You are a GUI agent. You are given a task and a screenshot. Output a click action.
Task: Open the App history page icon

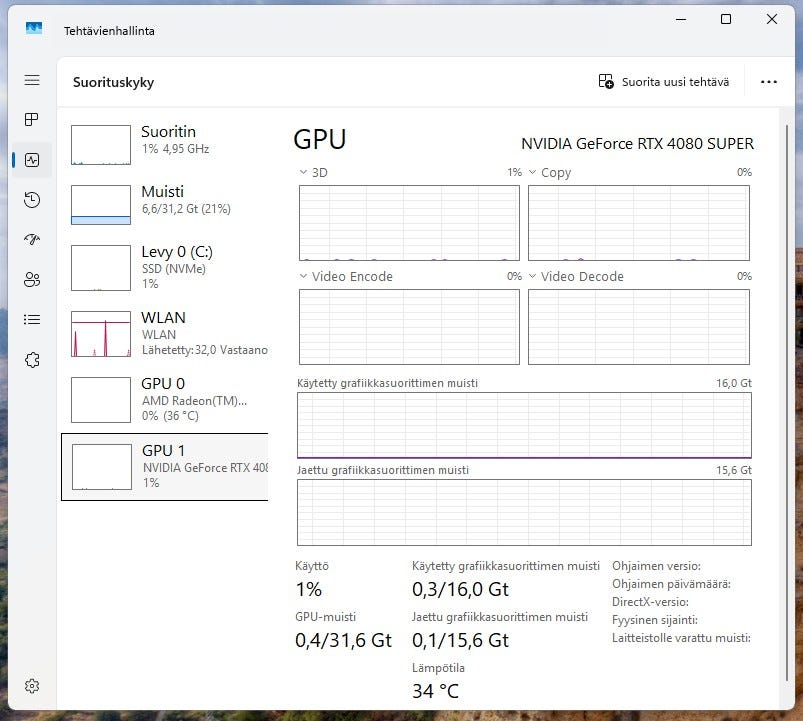click(x=32, y=200)
